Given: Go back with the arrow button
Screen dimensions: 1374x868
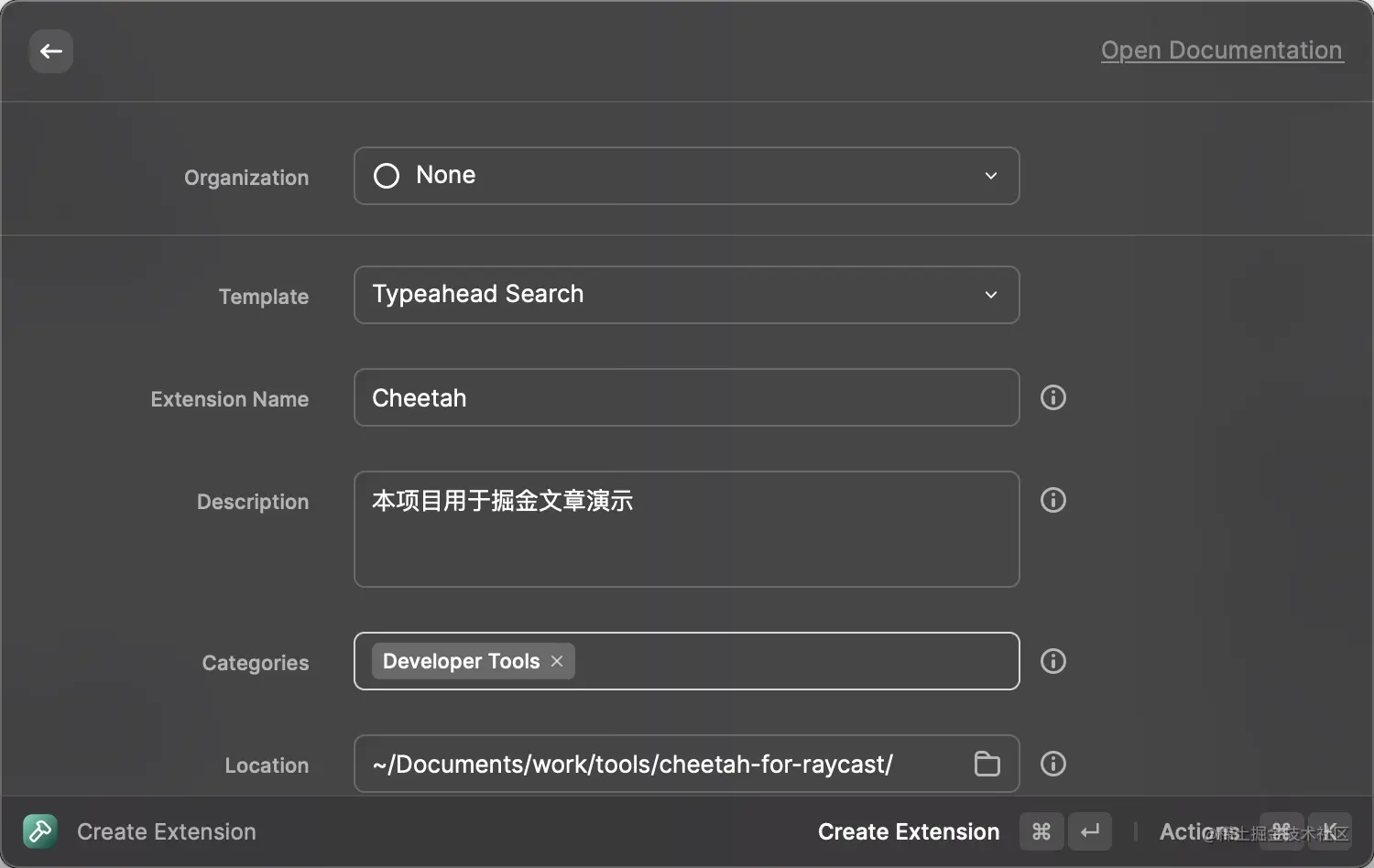Looking at the screenshot, I should [x=51, y=51].
